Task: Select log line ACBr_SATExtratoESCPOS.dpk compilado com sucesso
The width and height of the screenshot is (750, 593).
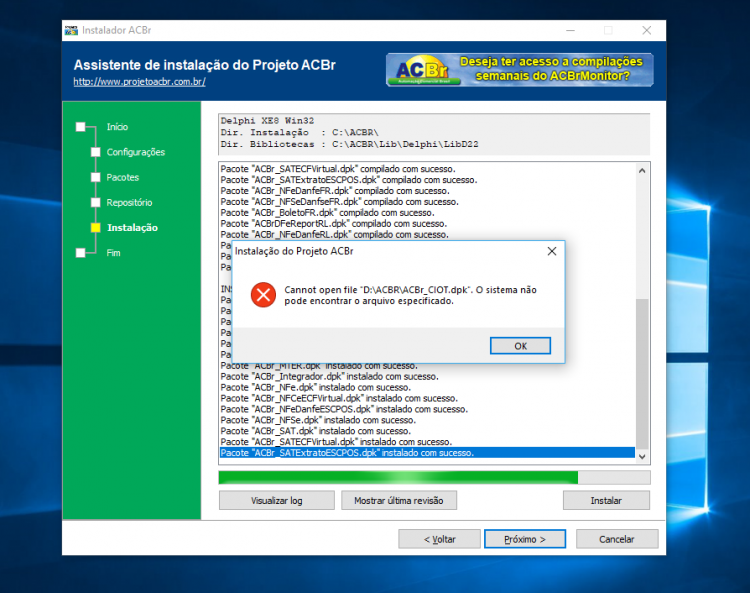Action: (x=349, y=180)
